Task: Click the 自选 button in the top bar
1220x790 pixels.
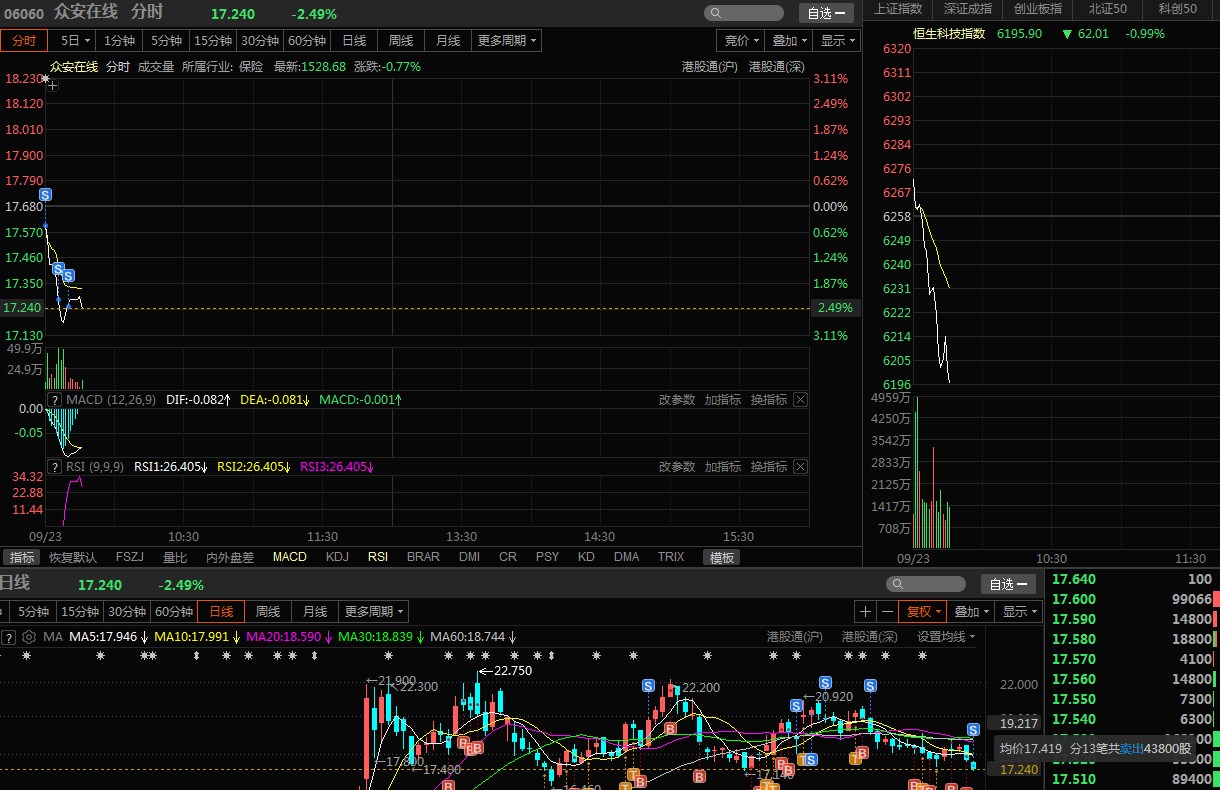Action: click(826, 13)
